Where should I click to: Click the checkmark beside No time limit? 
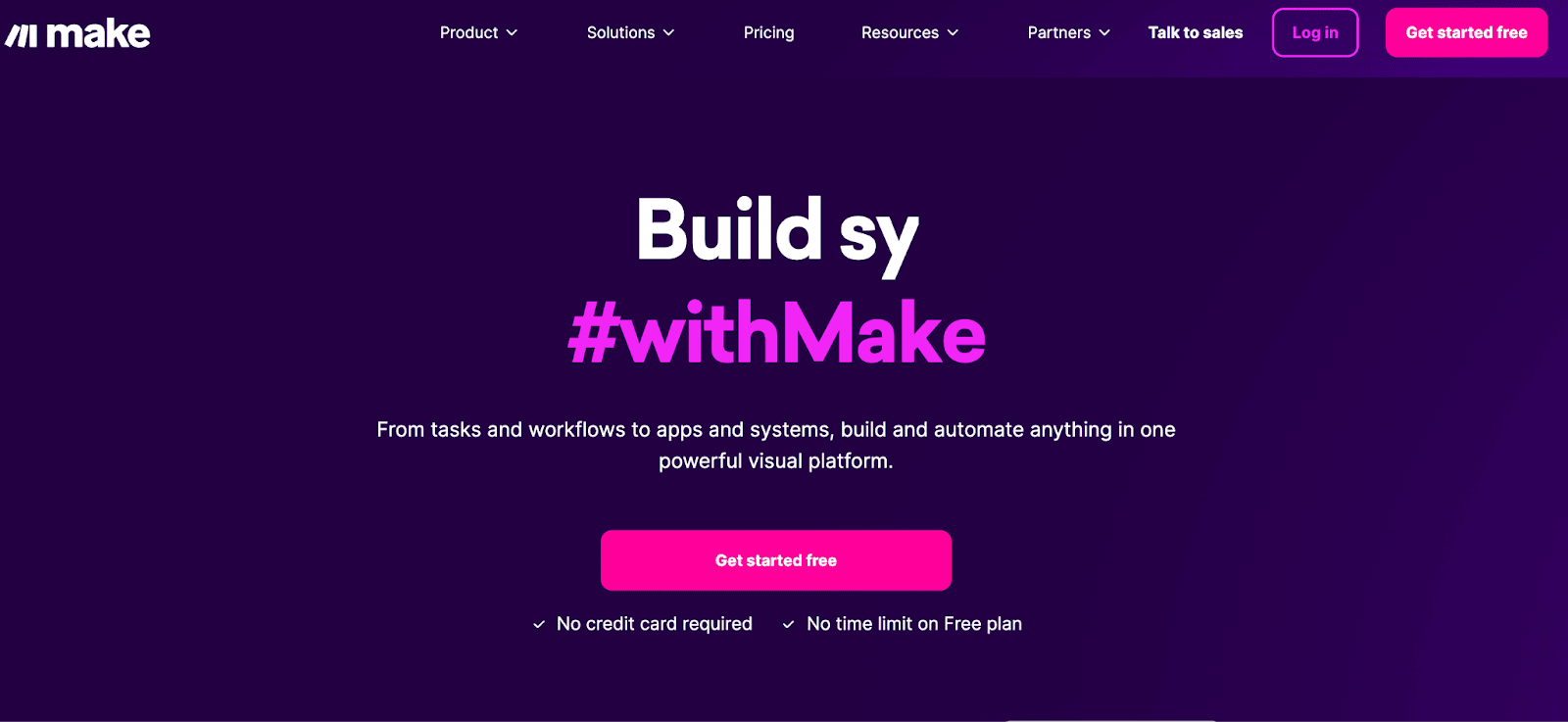[x=788, y=624]
